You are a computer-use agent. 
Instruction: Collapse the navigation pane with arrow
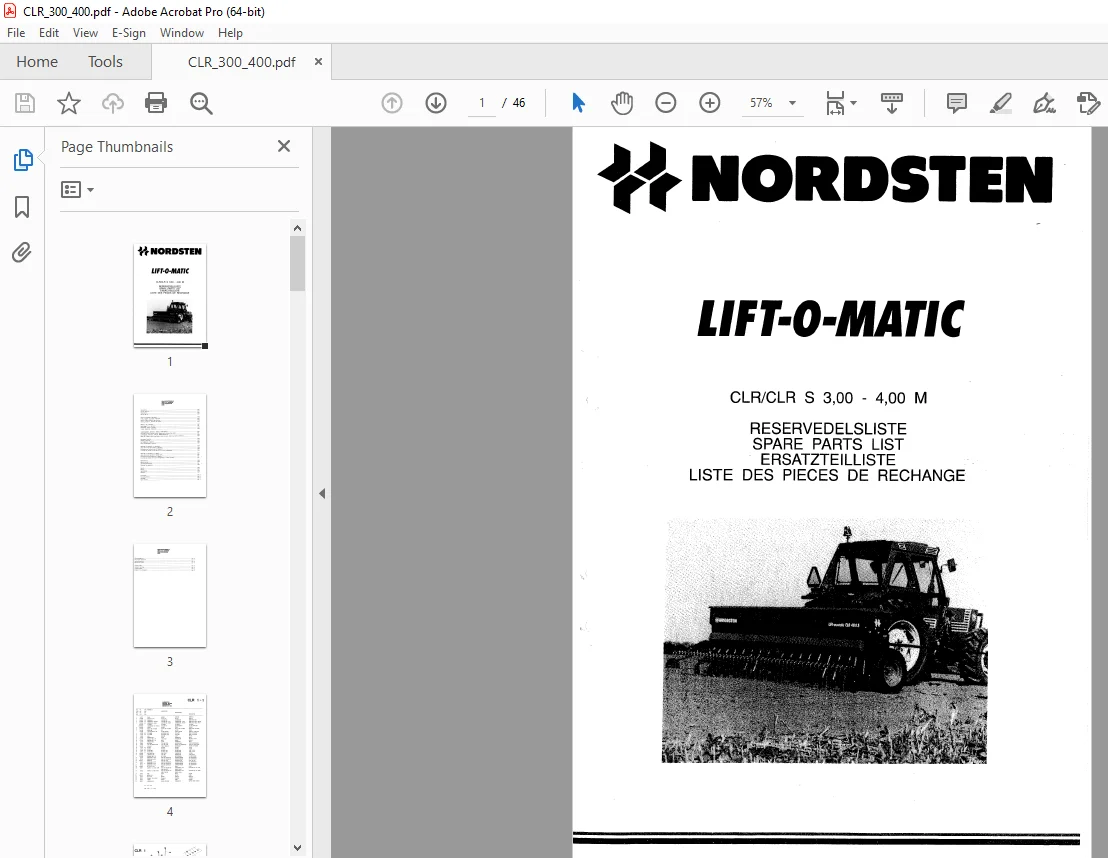(322, 493)
